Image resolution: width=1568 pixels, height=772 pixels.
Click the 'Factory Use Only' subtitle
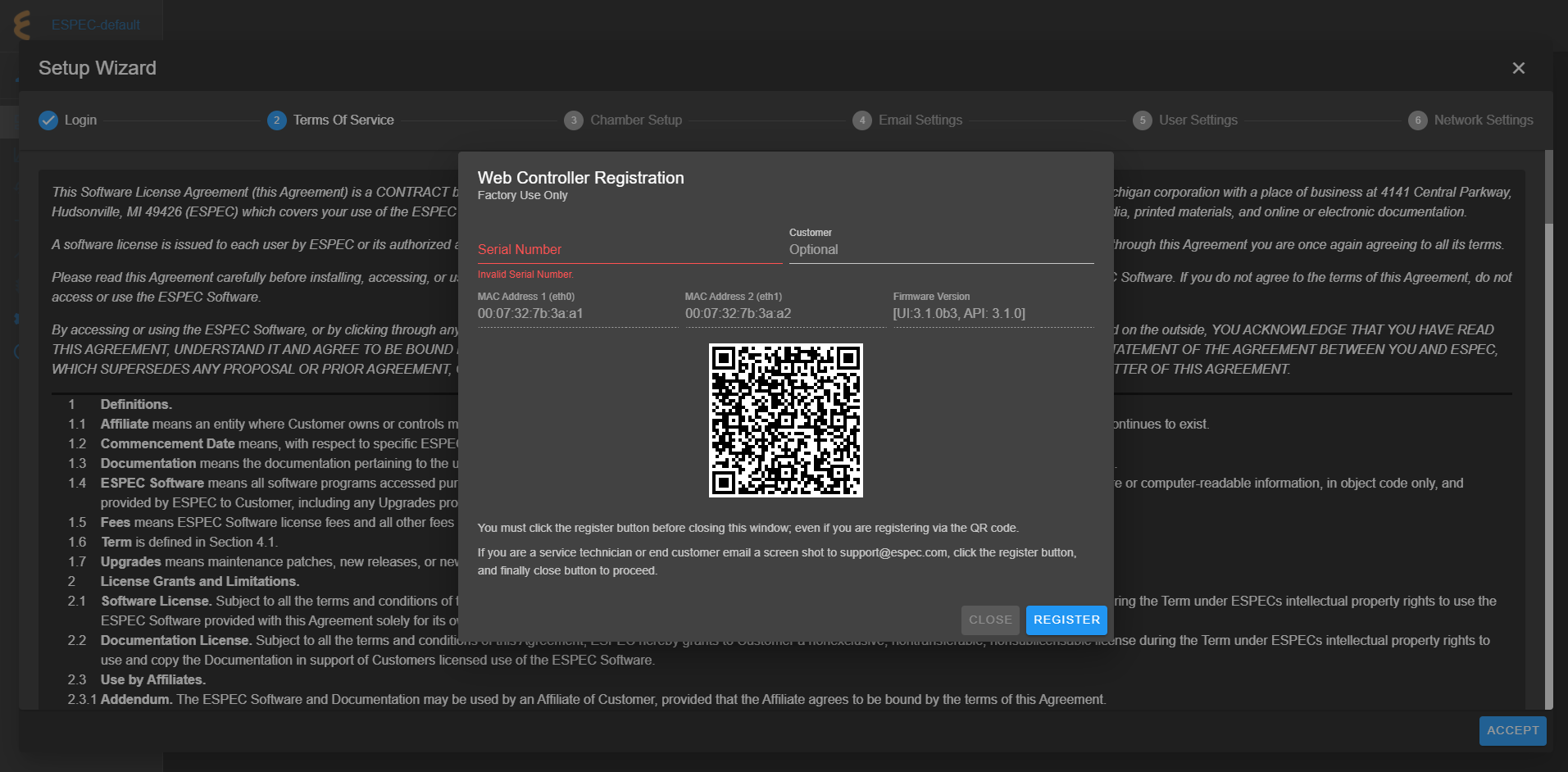click(523, 195)
